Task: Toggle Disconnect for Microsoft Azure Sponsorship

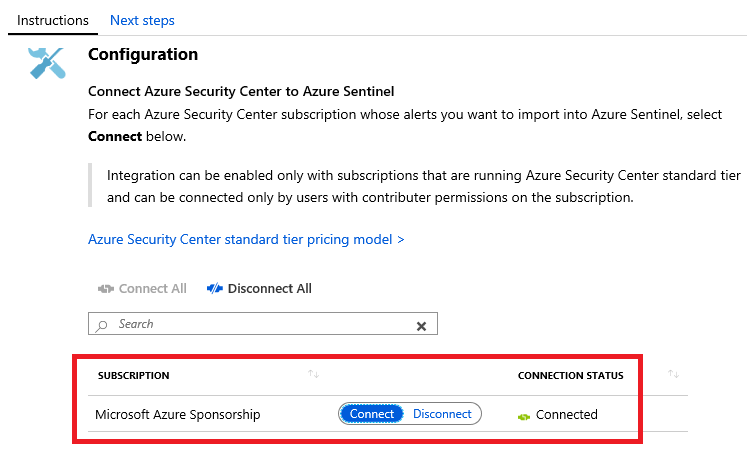Action: [x=442, y=414]
